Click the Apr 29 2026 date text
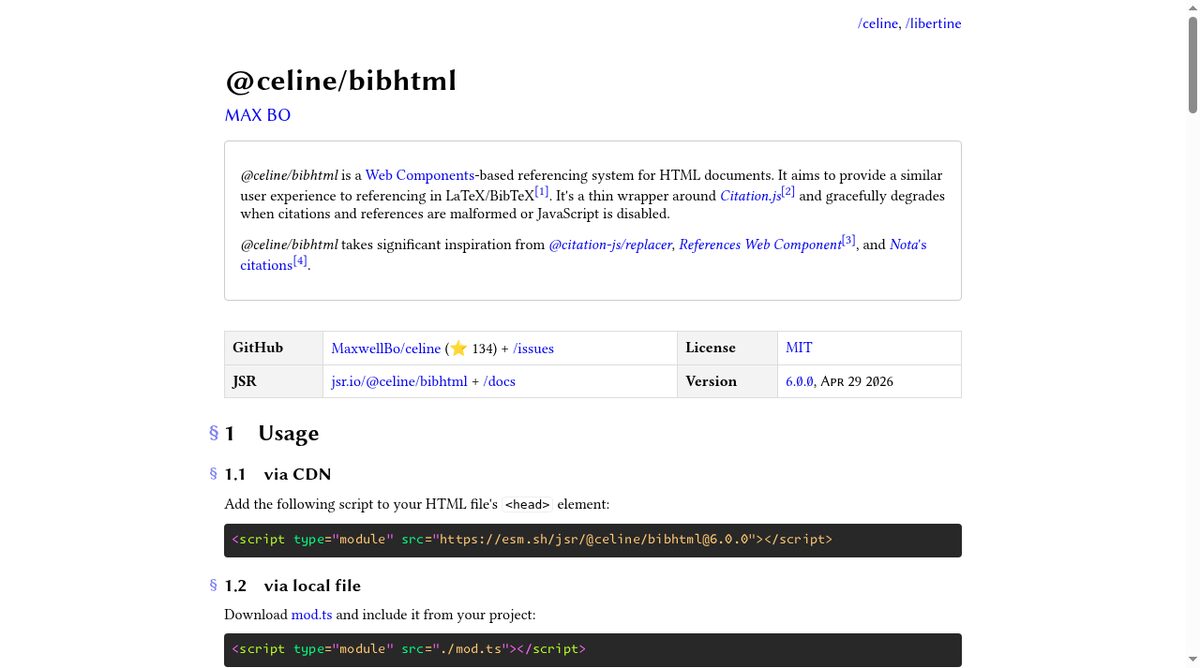1200x668 pixels. (857, 381)
